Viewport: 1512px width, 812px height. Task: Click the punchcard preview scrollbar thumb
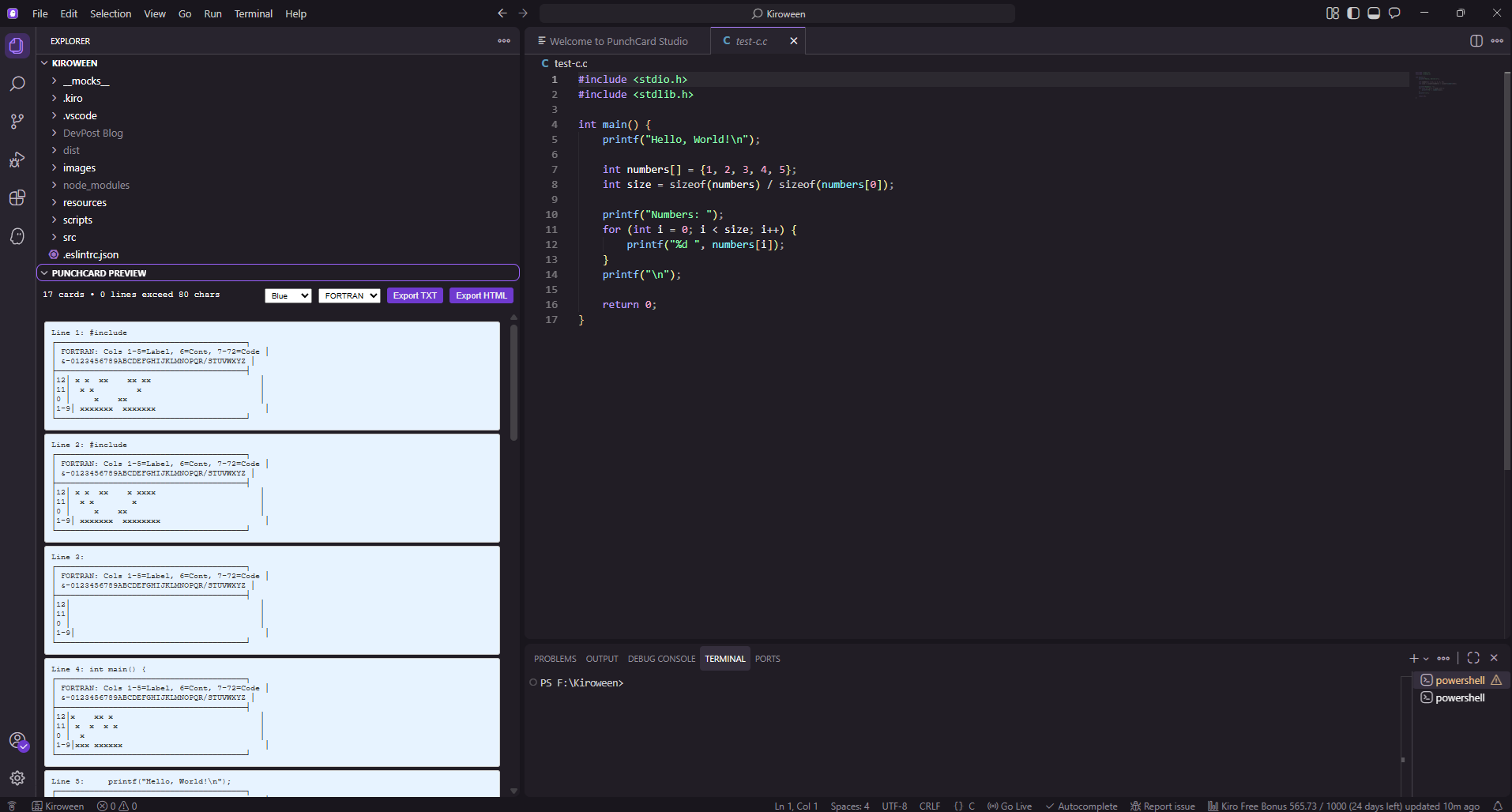click(514, 382)
